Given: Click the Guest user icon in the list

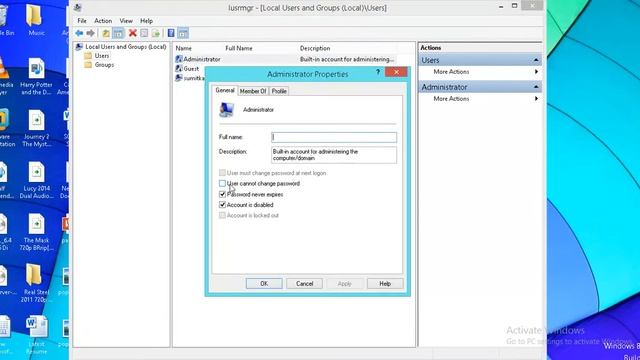Looking at the screenshot, I should tap(179, 69).
